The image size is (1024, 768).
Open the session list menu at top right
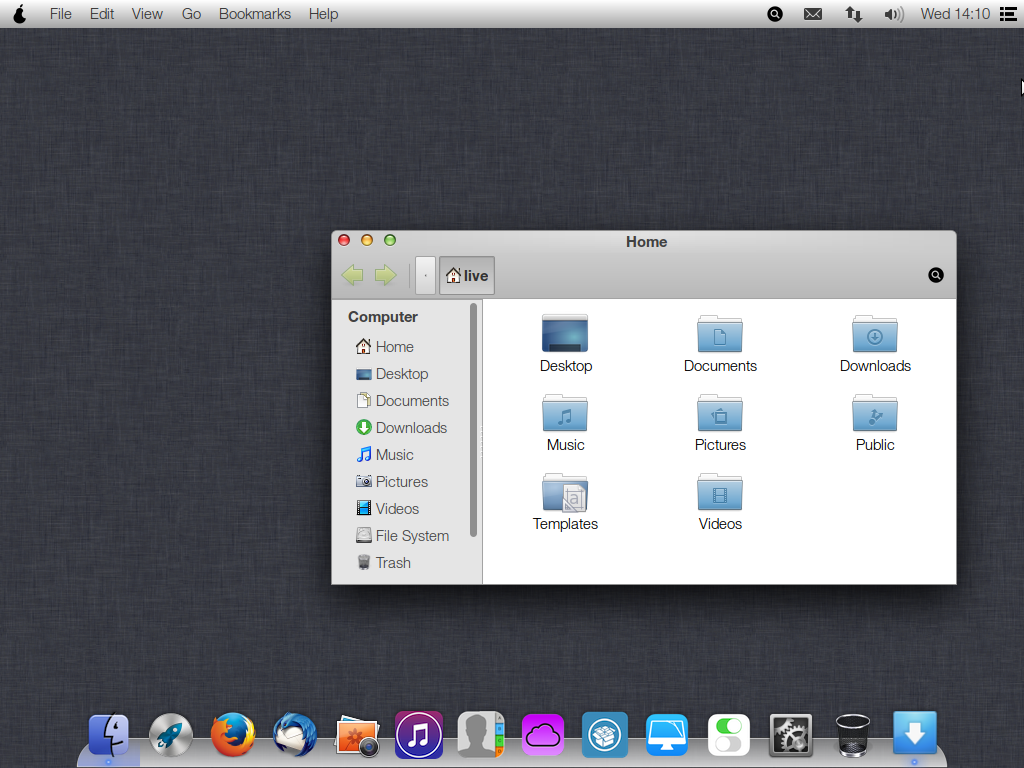(x=1008, y=14)
